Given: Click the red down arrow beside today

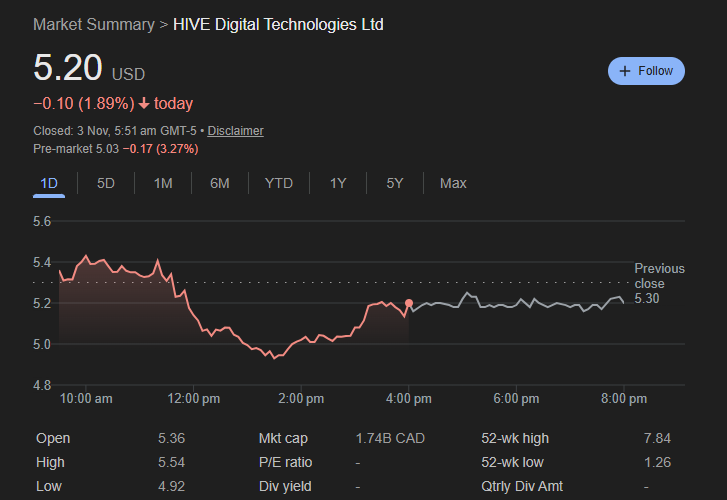Looking at the screenshot, I should pos(144,104).
